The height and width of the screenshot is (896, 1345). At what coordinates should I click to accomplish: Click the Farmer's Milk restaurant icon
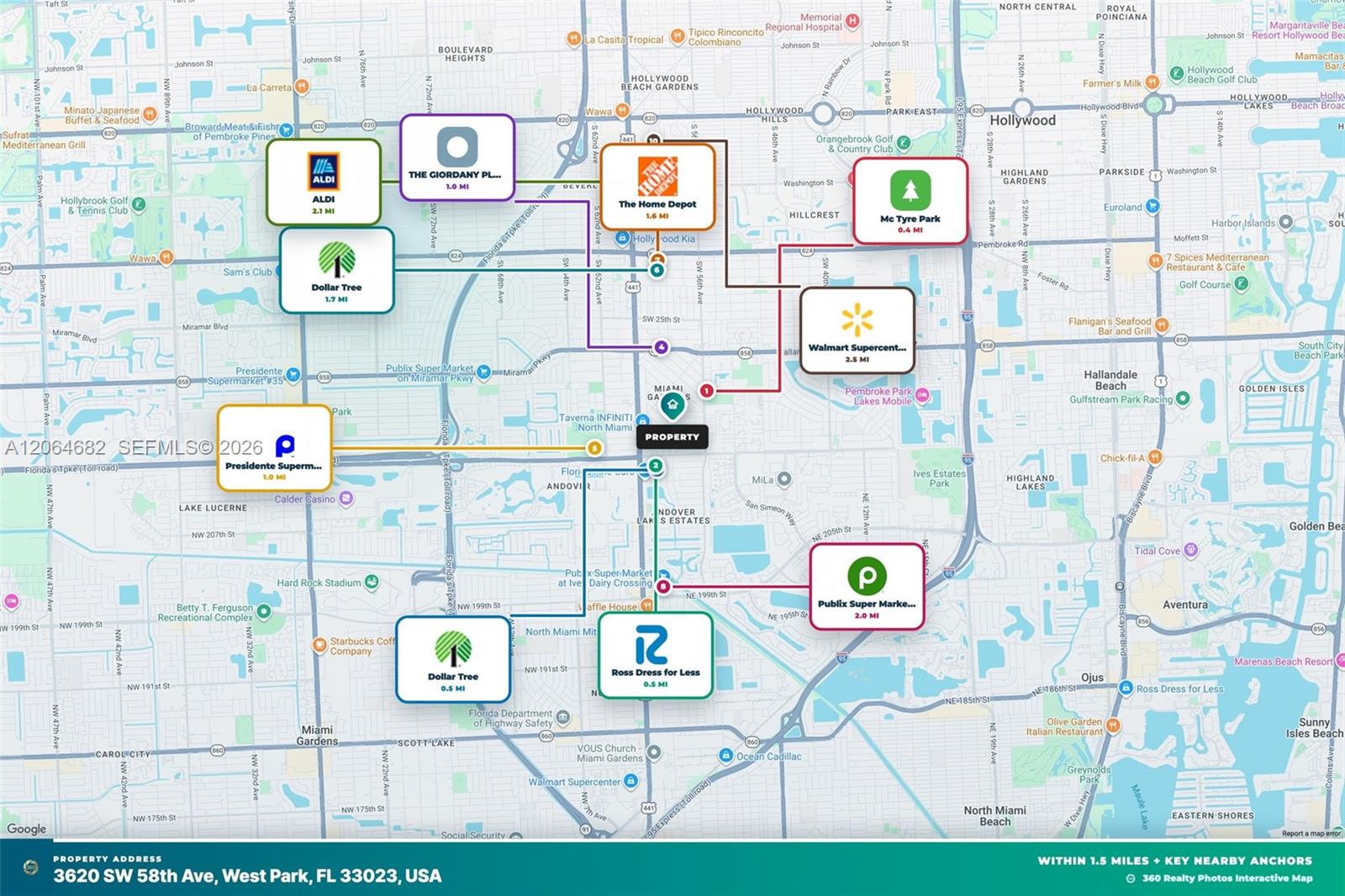tap(1152, 82)
